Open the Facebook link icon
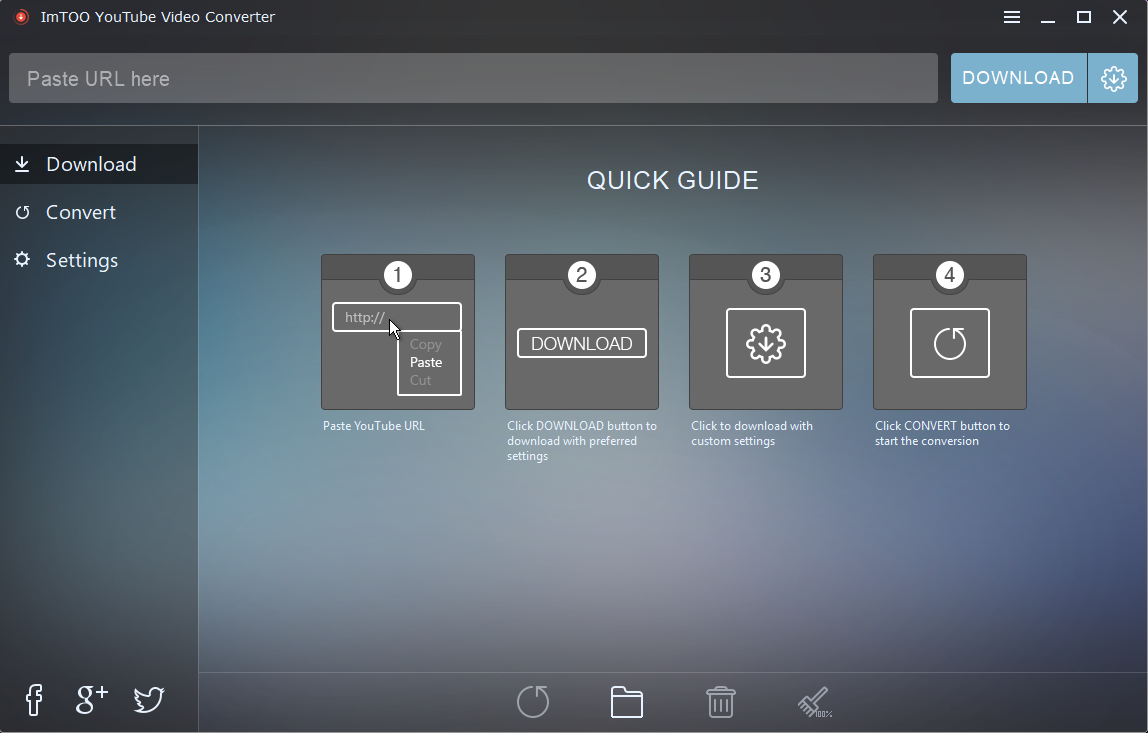Image resolution: width=1148 pixels, height=733 pixels. click(34, 700)
